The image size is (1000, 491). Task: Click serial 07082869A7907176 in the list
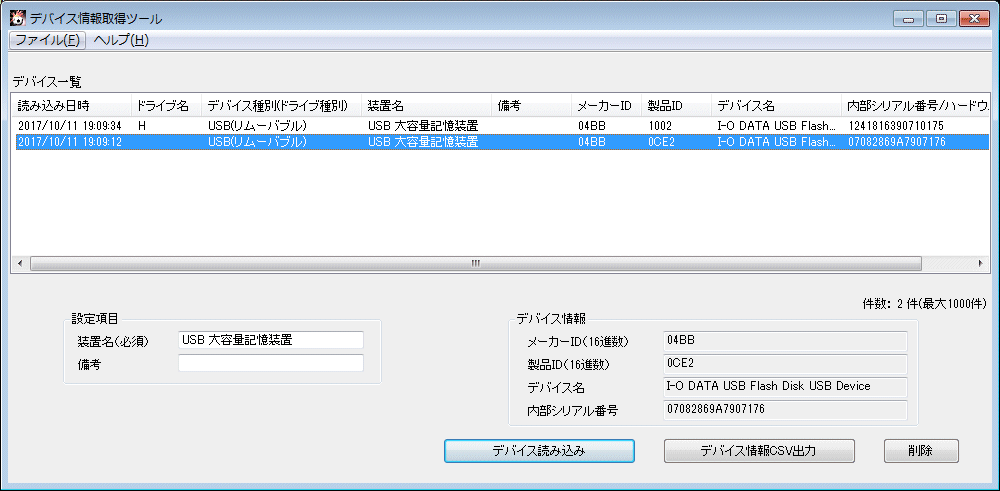pos(895,142)
